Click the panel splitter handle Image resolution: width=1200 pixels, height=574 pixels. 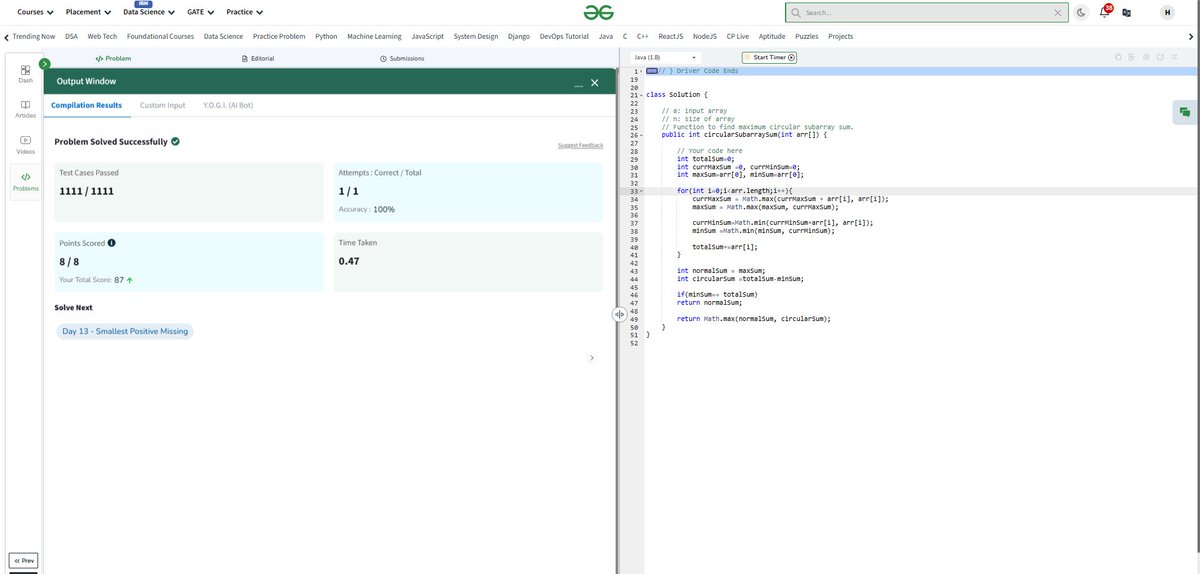pyautogui.click(x=620, y=314)
